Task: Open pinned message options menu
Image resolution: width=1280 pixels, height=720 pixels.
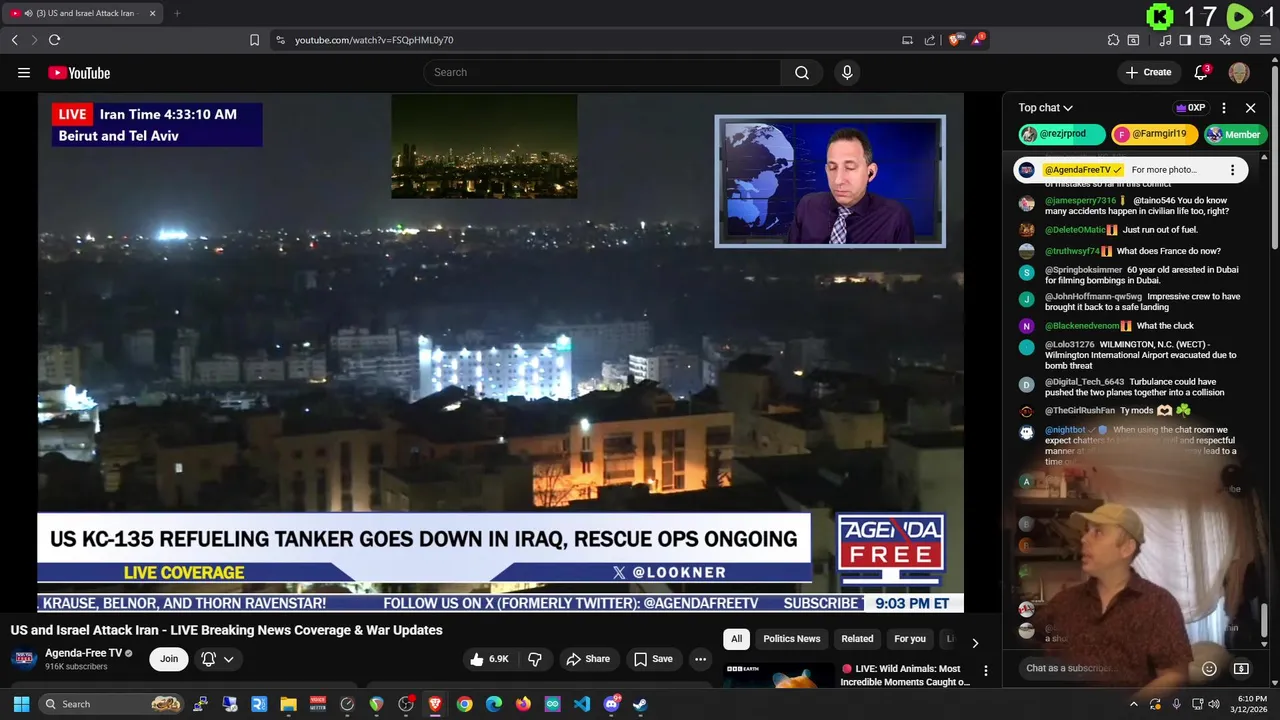Action: coord(1232,170)
